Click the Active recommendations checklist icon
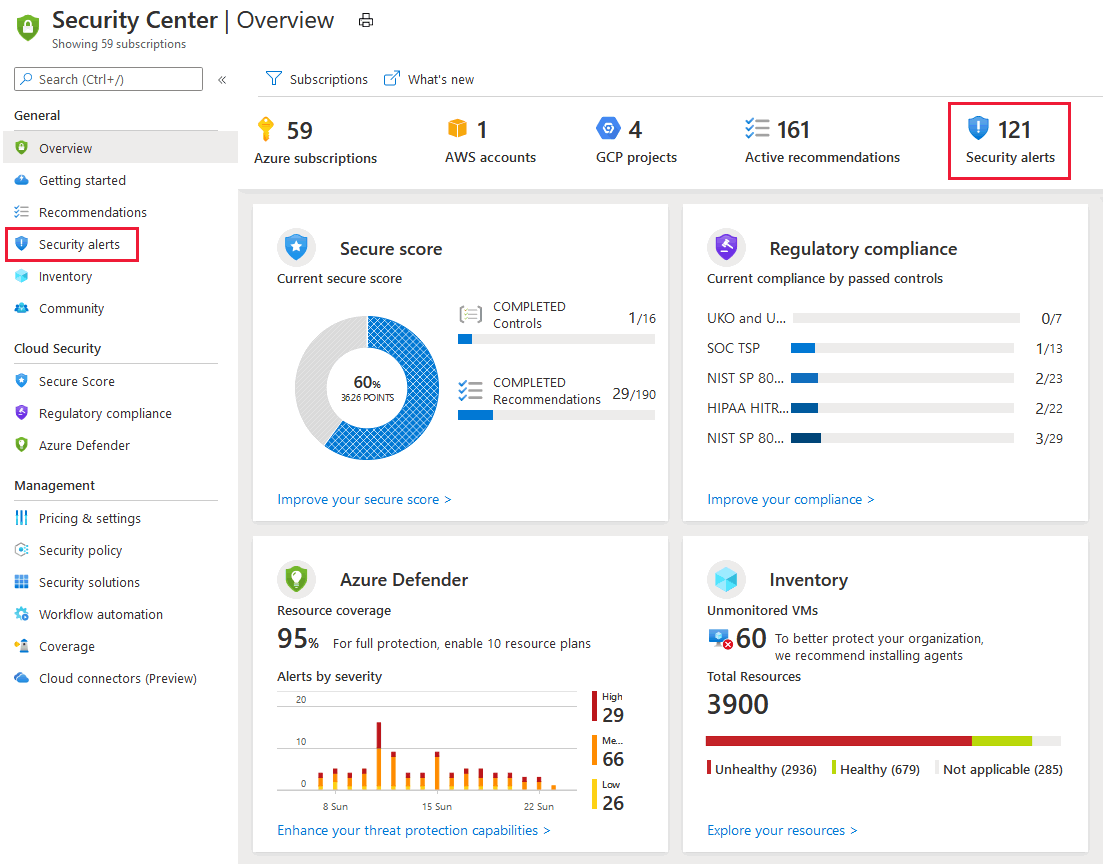 (757, 128)
